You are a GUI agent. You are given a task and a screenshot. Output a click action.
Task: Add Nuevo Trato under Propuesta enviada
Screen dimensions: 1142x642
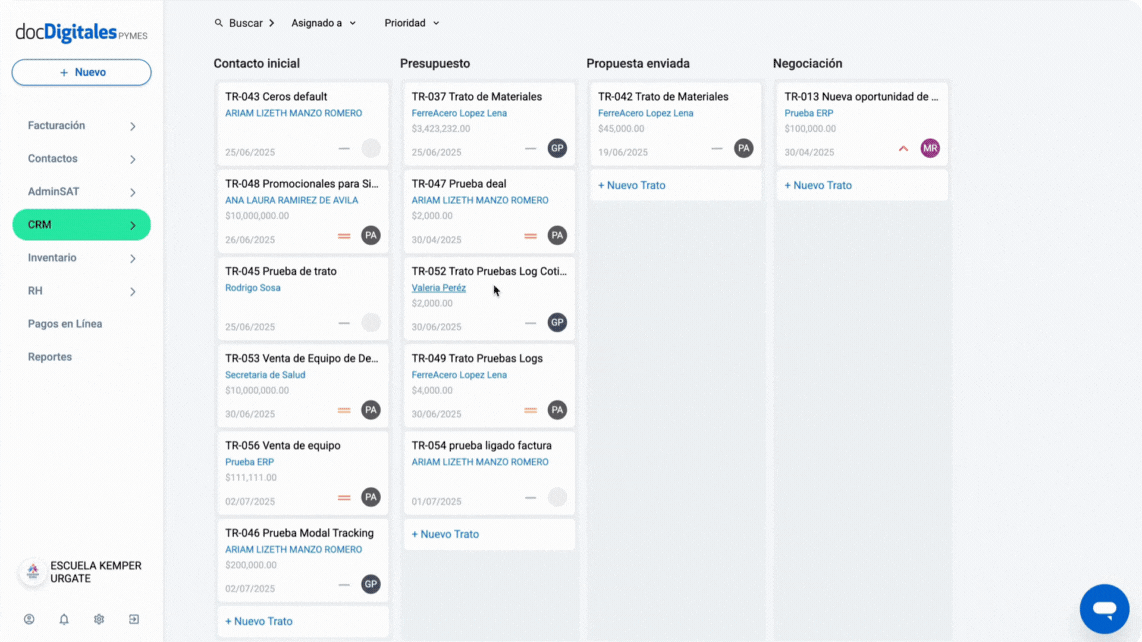[x=631, y=185]
